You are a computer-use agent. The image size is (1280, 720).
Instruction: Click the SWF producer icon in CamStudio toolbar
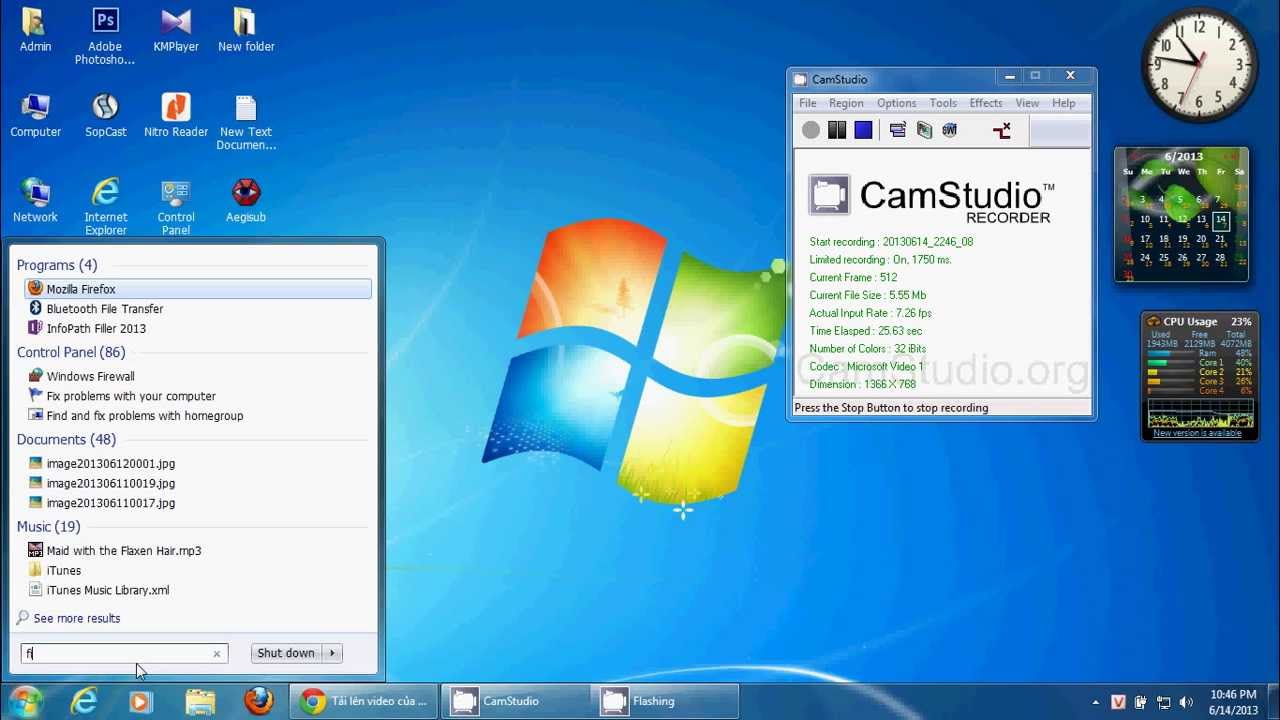pyautogui.click(x=949, y=130)
